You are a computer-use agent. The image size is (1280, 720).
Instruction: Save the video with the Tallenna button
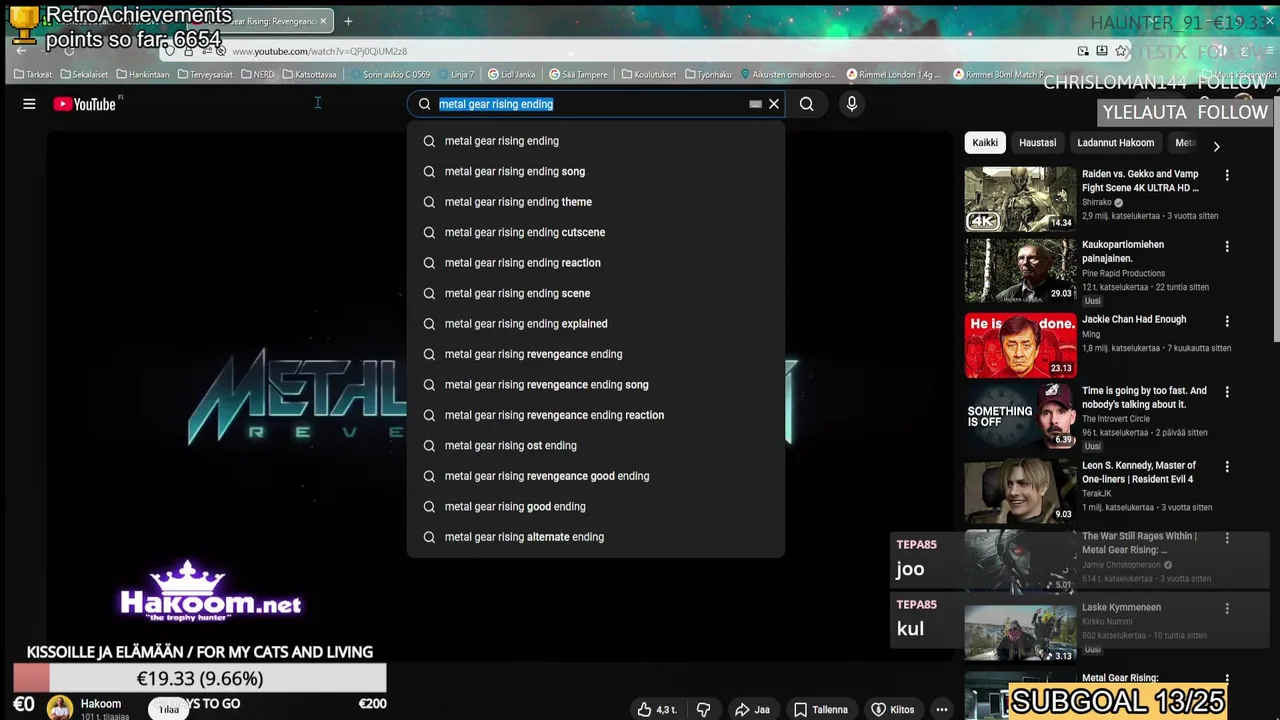821,709
